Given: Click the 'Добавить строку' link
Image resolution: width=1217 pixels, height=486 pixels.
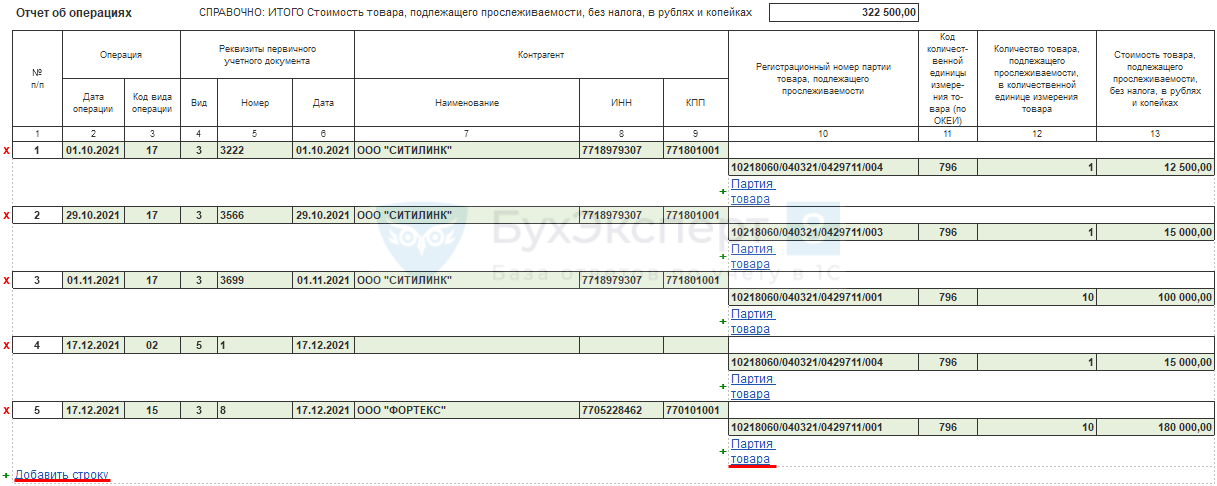Looking at the screenshot, I should (x=62, y=474).
